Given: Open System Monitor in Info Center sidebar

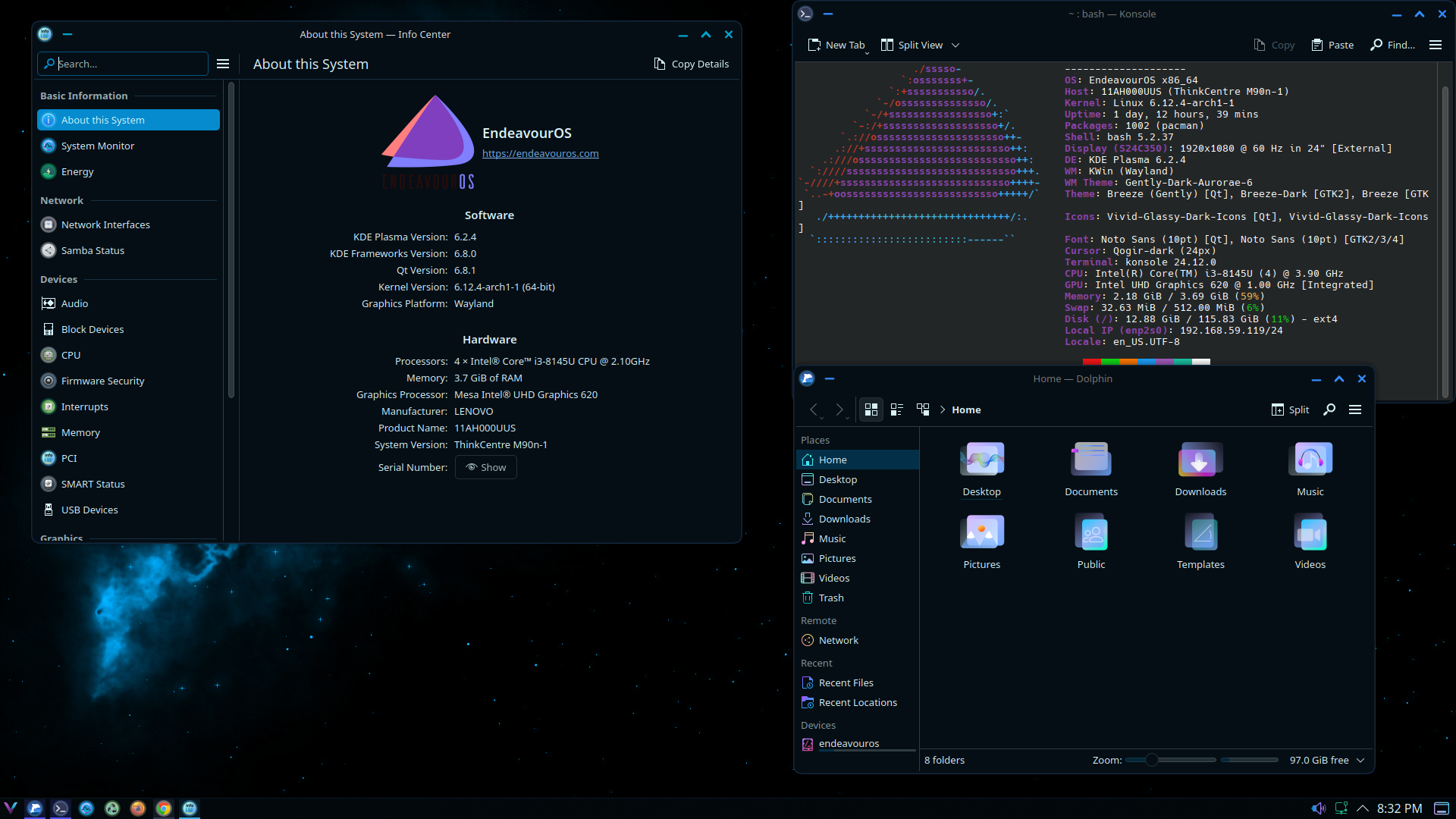Looking at the screenshot, I should point(128,146).
